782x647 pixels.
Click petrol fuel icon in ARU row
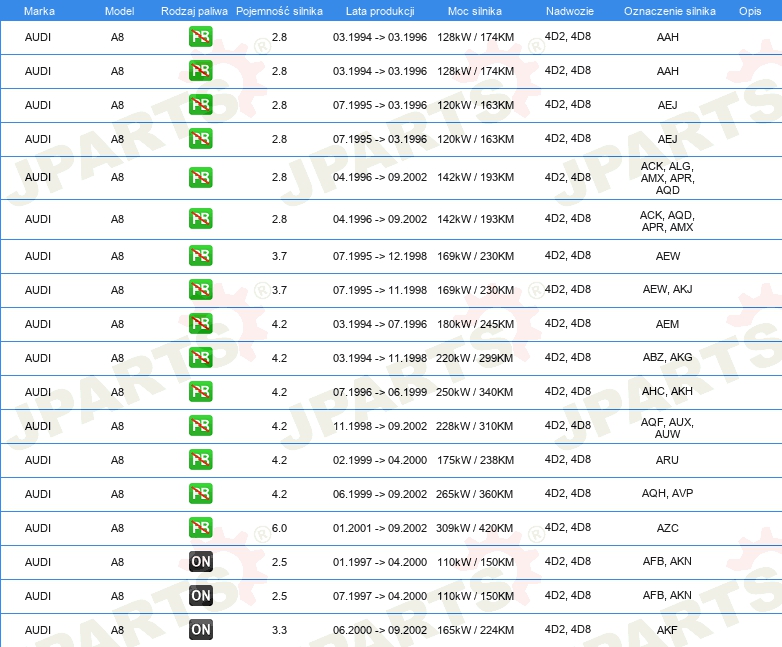(200, 459)
